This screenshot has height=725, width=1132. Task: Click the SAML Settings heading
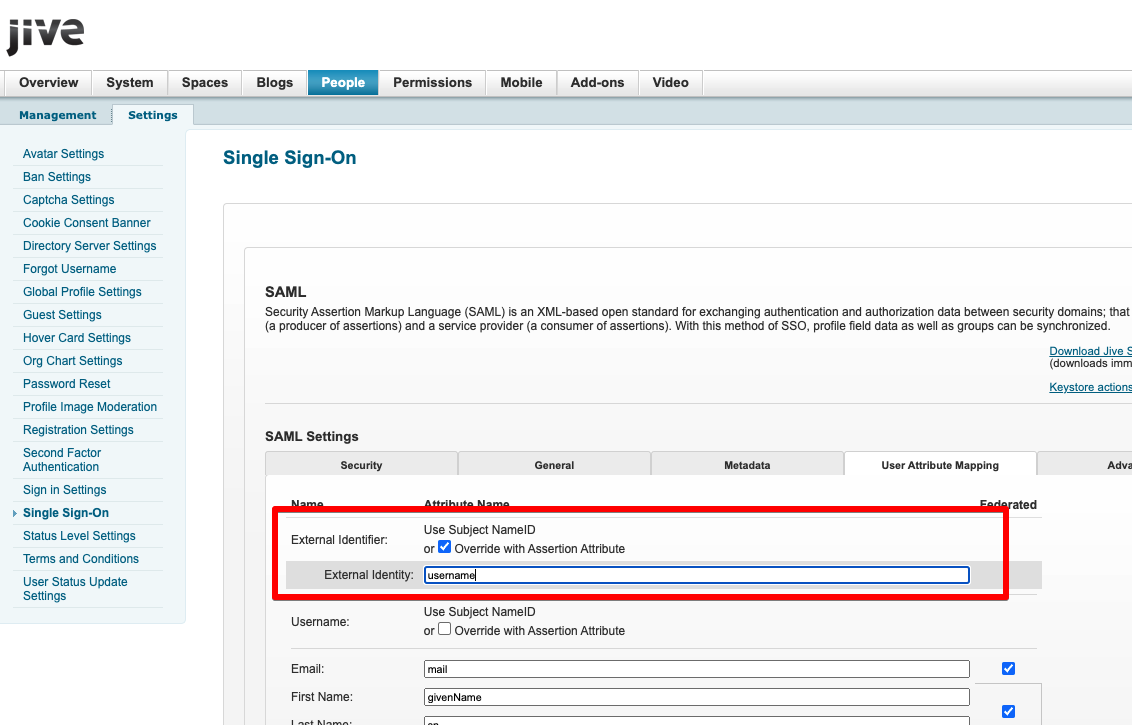point(312,437)
